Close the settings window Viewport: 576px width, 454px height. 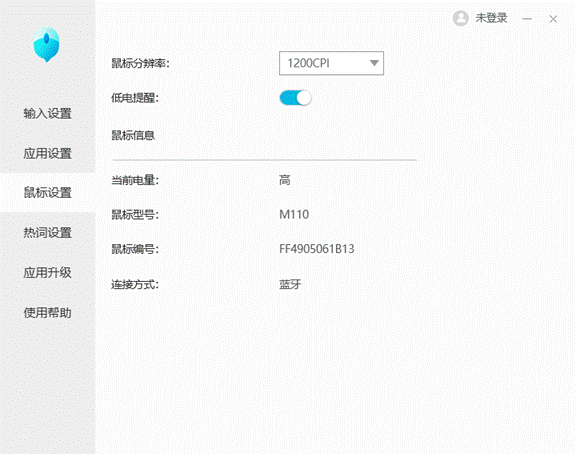(x=553, y=19)
